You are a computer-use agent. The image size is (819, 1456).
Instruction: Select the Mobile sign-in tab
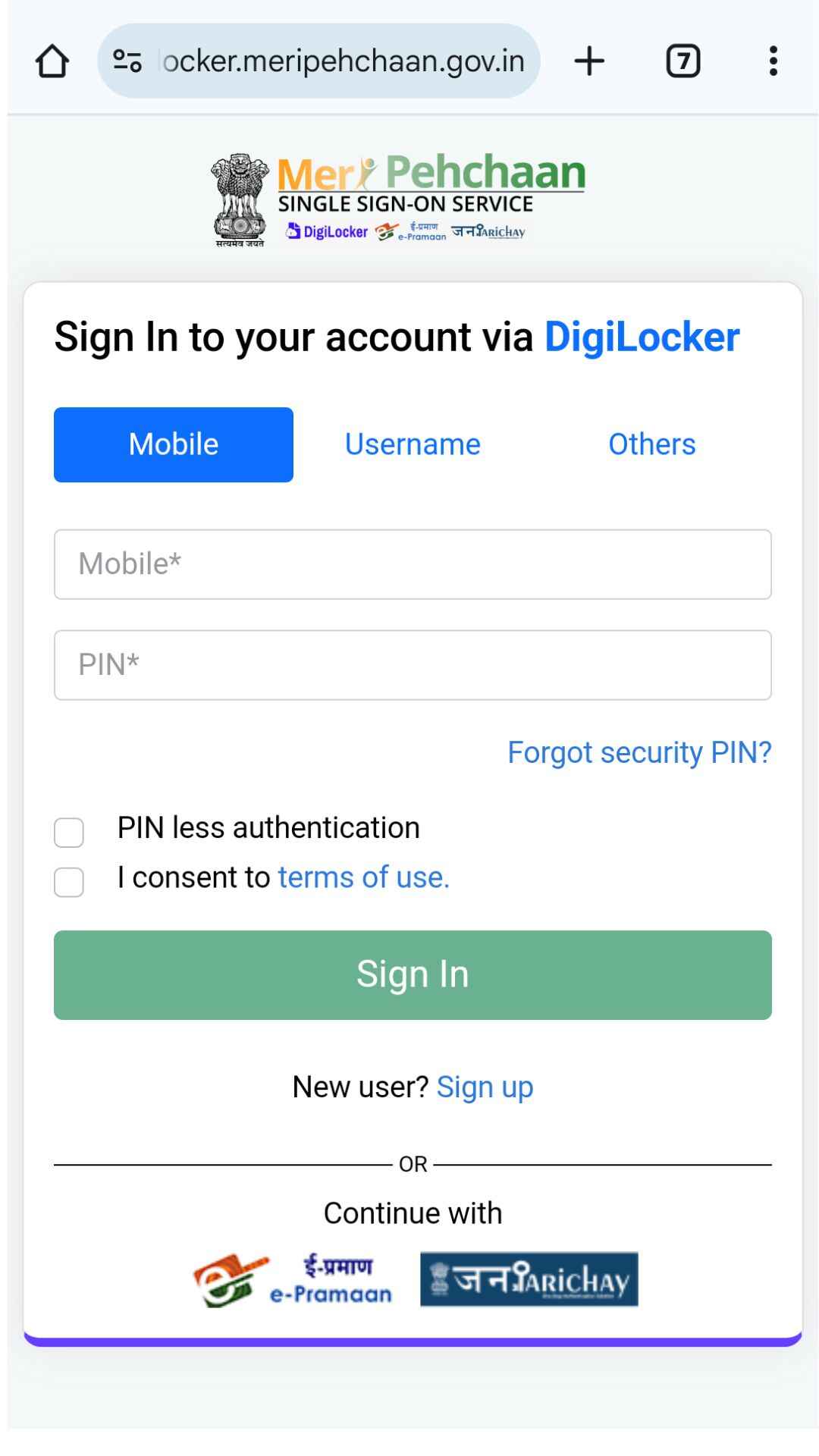[x=174, y=444]
